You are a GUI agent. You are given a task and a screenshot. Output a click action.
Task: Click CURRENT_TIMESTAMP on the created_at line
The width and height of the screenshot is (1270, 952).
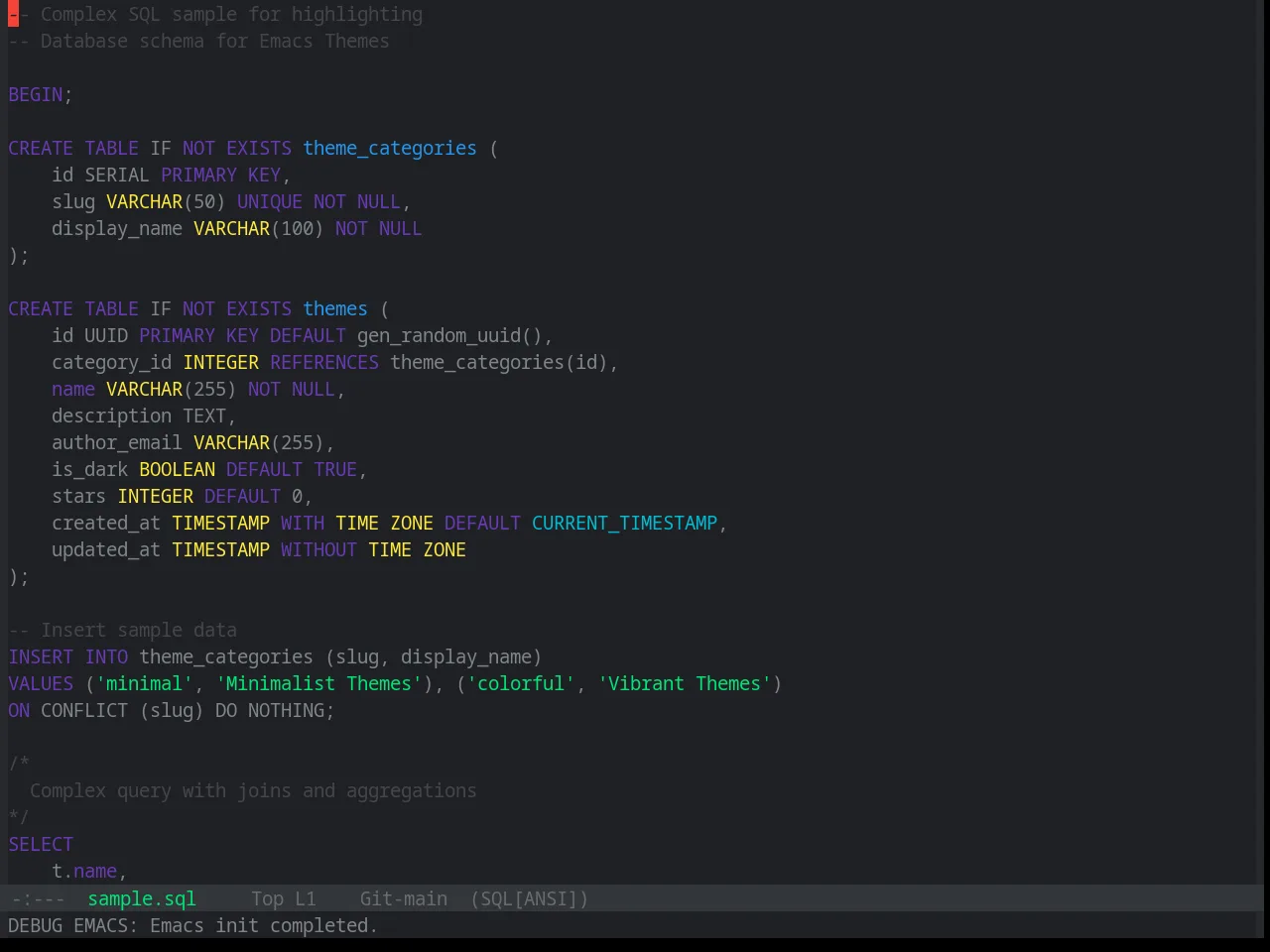[624, 523]
